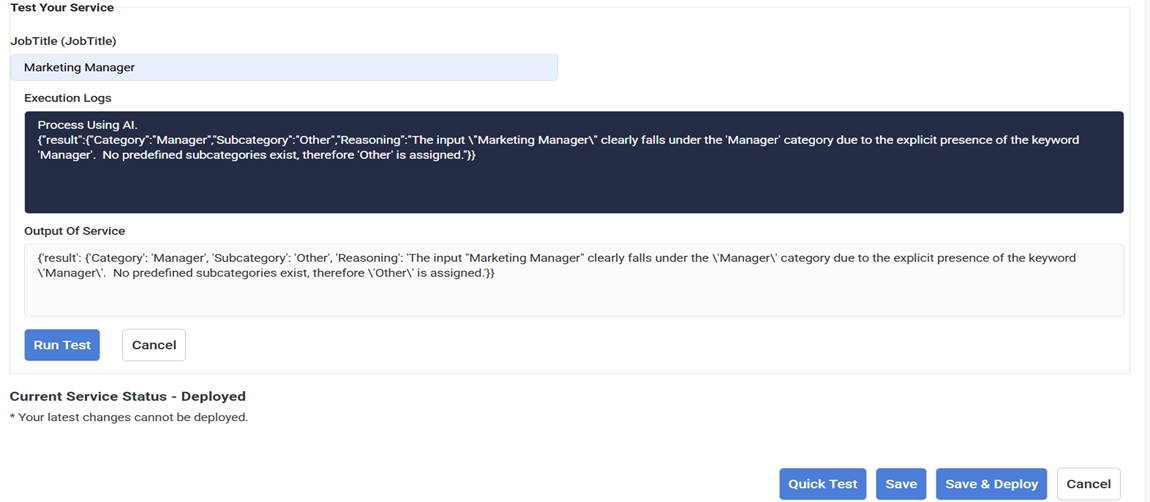The width and height of the screenshot is (1150, 502).
Task: Select the 'Test Your Service' heading
Action: pos(62,8)
